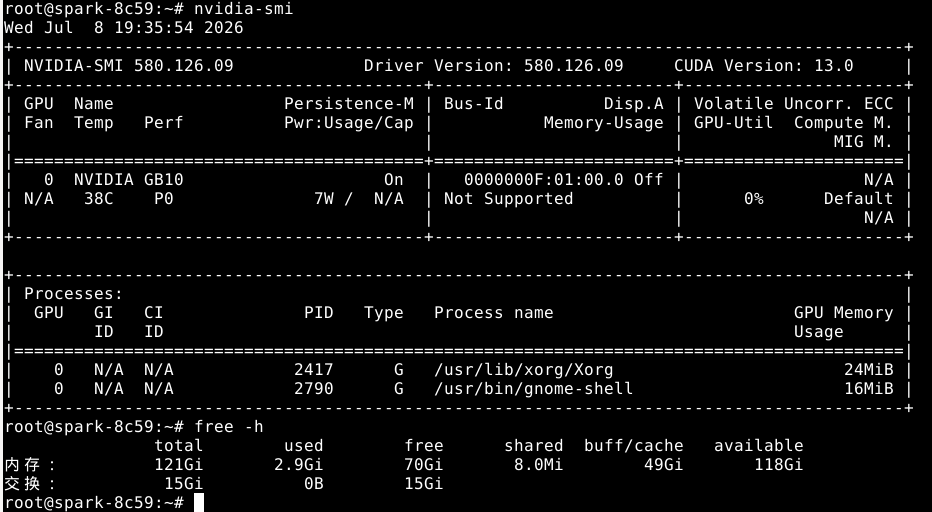
Task: Click the 0% GPU-Util value
Action: (x=754, y=199)
